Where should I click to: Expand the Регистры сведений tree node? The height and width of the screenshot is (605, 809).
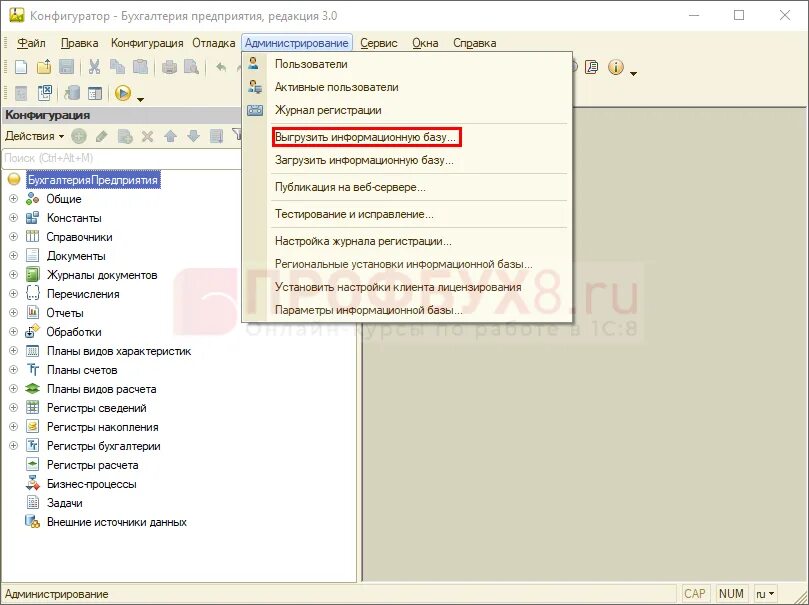click(13, 407)
